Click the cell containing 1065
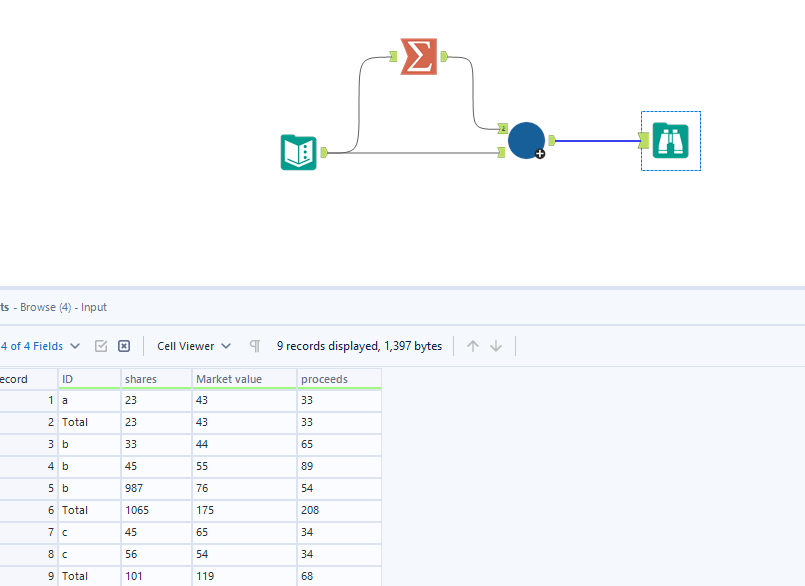This screenshot has height=586, width=805. pyautogui.click(x=136, y=510)
